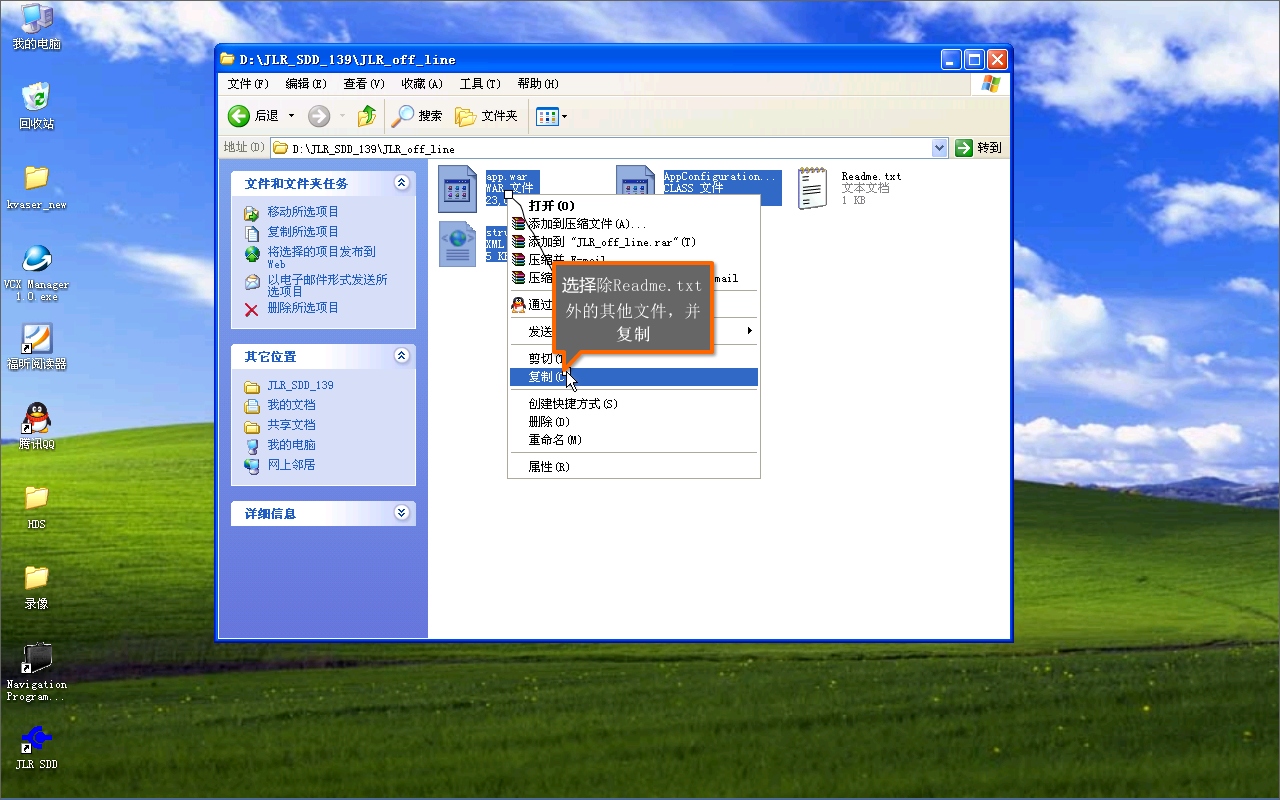Expand the address bar dropdown arrow

(x=939, y=148)
